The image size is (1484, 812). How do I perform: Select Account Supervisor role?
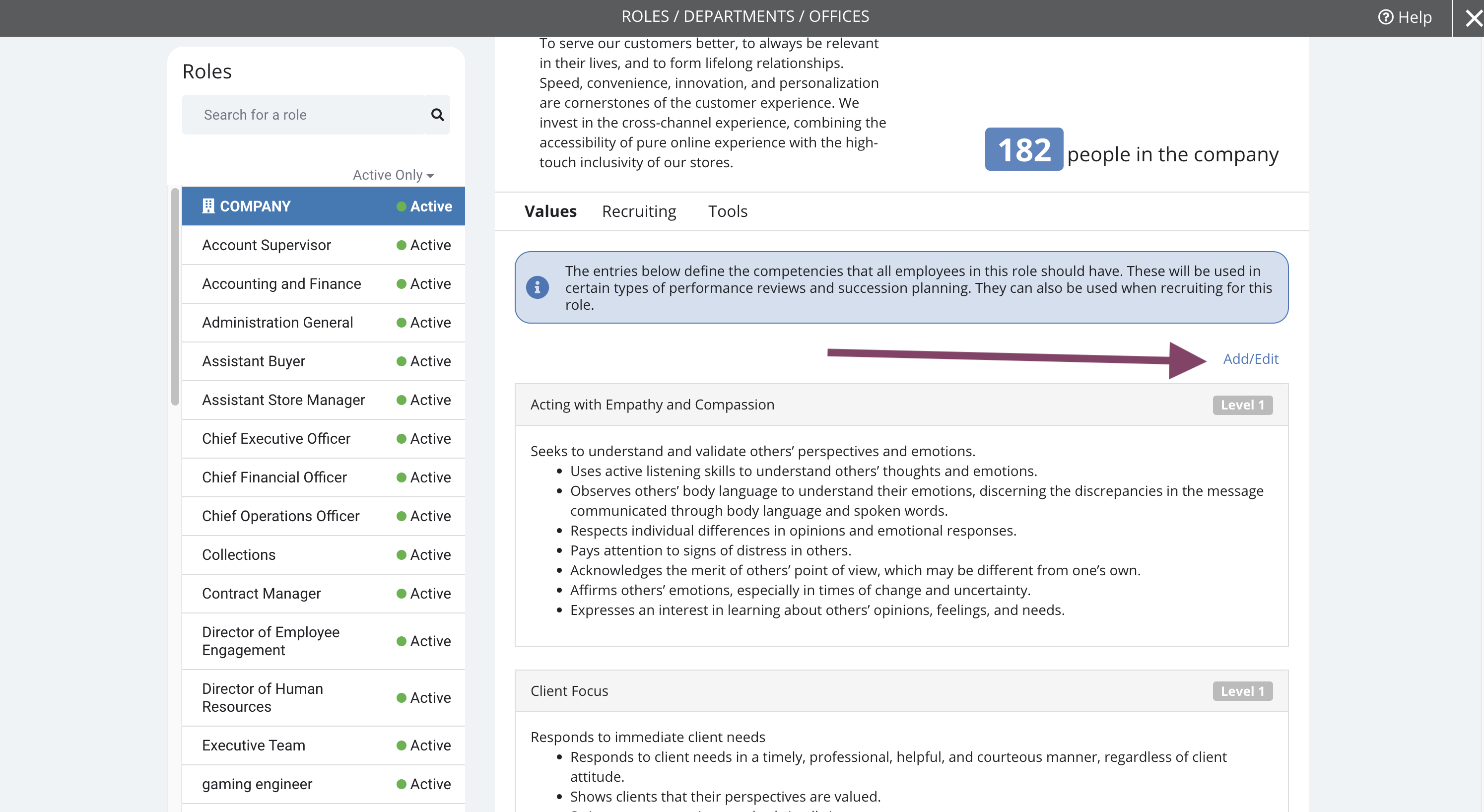323,245
